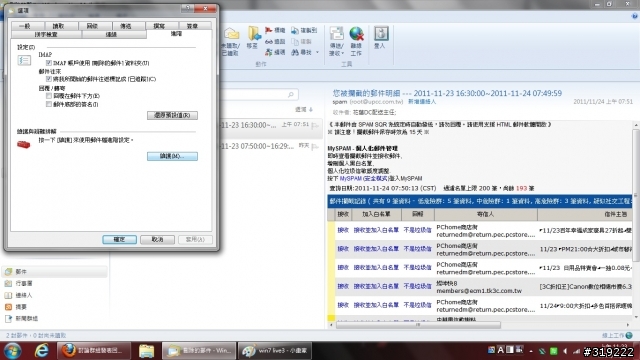Click the Watch glasses button in ribbon

[x=275, y=41]
